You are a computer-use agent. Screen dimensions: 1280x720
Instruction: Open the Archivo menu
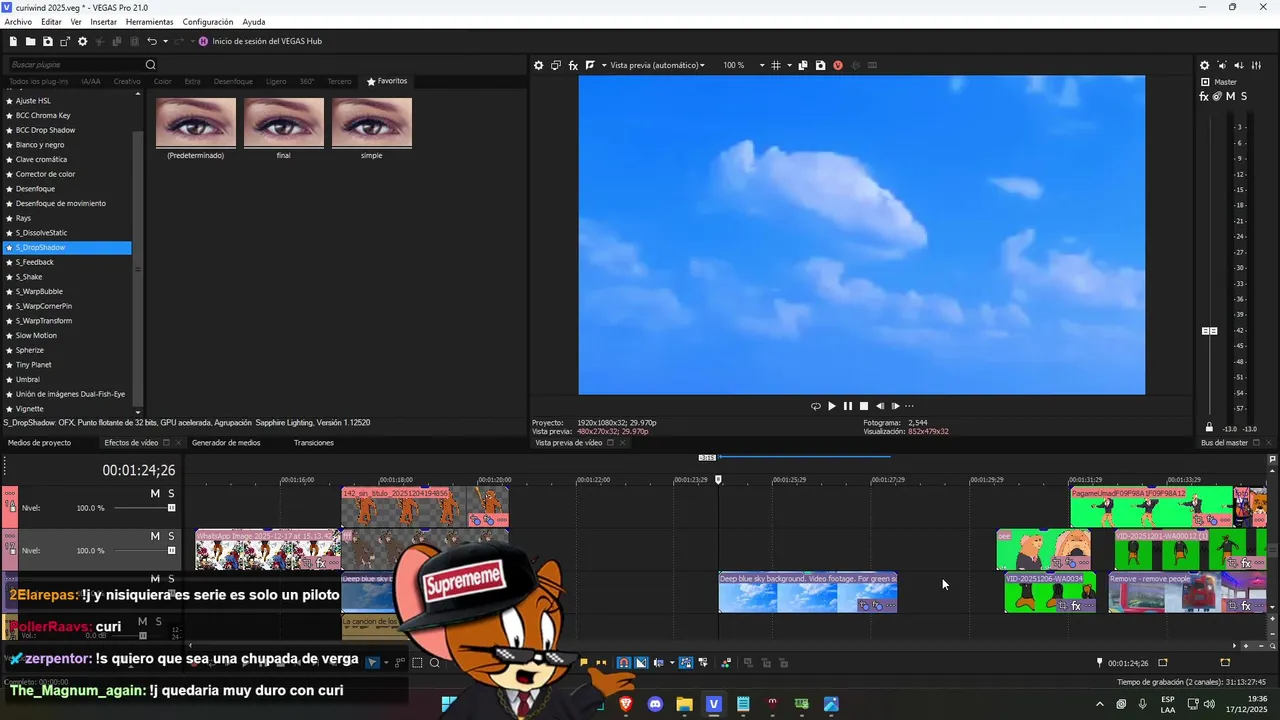18,22
